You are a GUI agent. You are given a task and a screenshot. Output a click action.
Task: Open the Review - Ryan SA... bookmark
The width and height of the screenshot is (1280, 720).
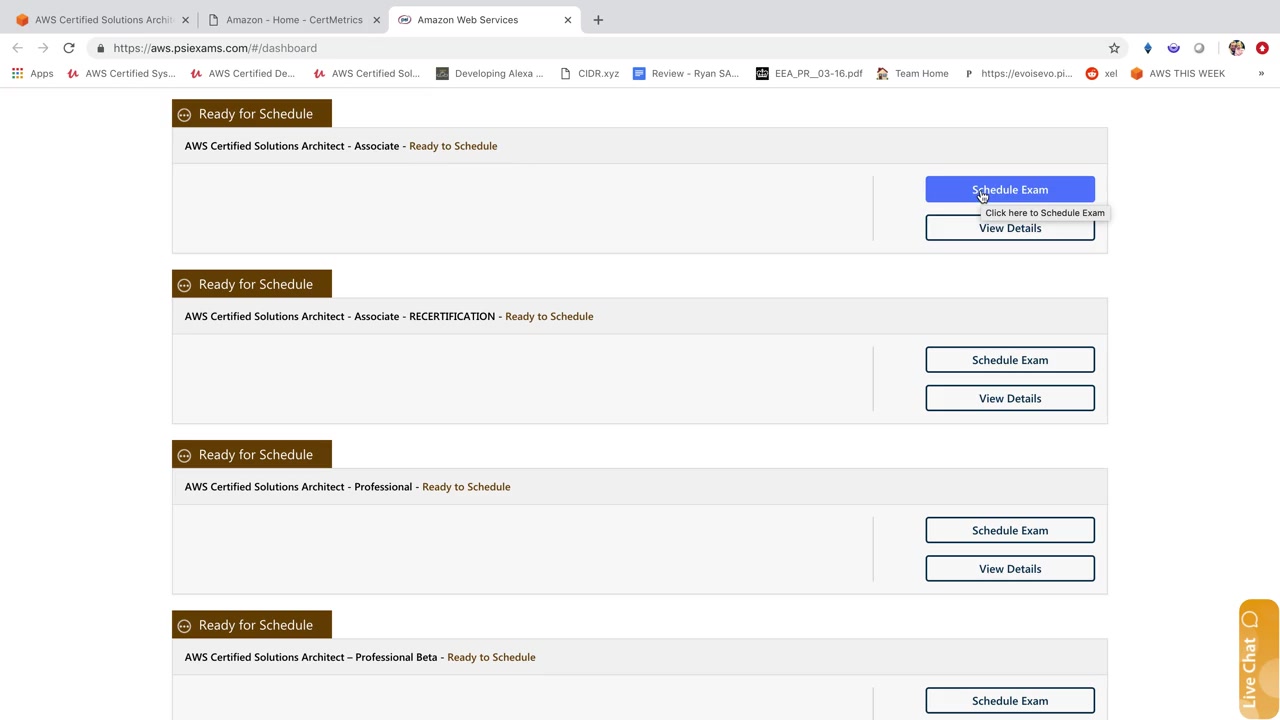pyautogui.click(x=686, y=73)
